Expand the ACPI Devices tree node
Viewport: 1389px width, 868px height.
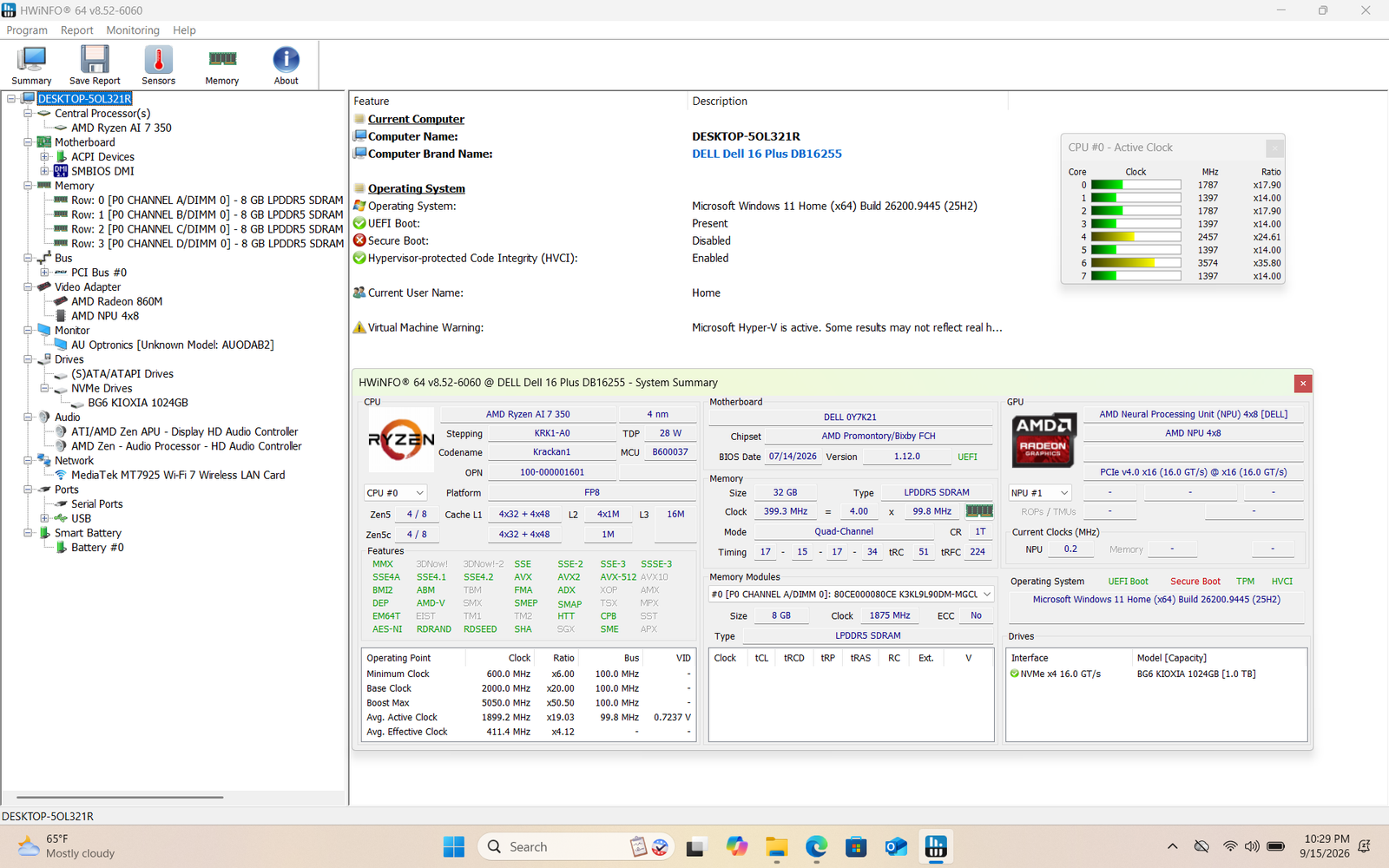(44, 157)
